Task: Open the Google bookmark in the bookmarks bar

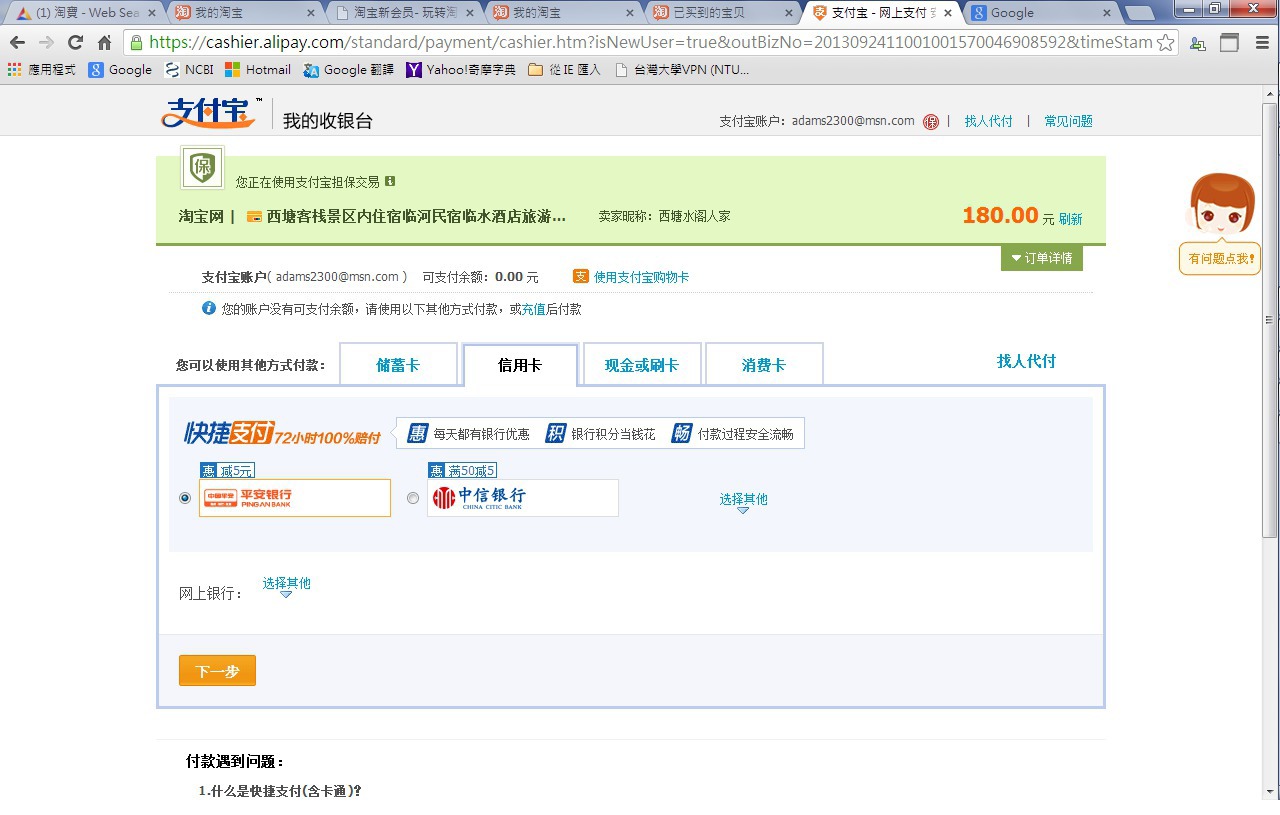Action: [x=120, y=70]
